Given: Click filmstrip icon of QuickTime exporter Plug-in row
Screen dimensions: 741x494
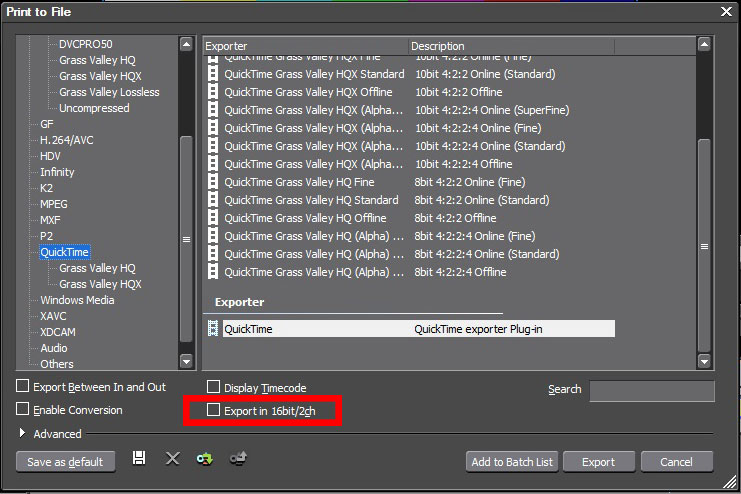Looking at the screenshot, I should (213, 328).
